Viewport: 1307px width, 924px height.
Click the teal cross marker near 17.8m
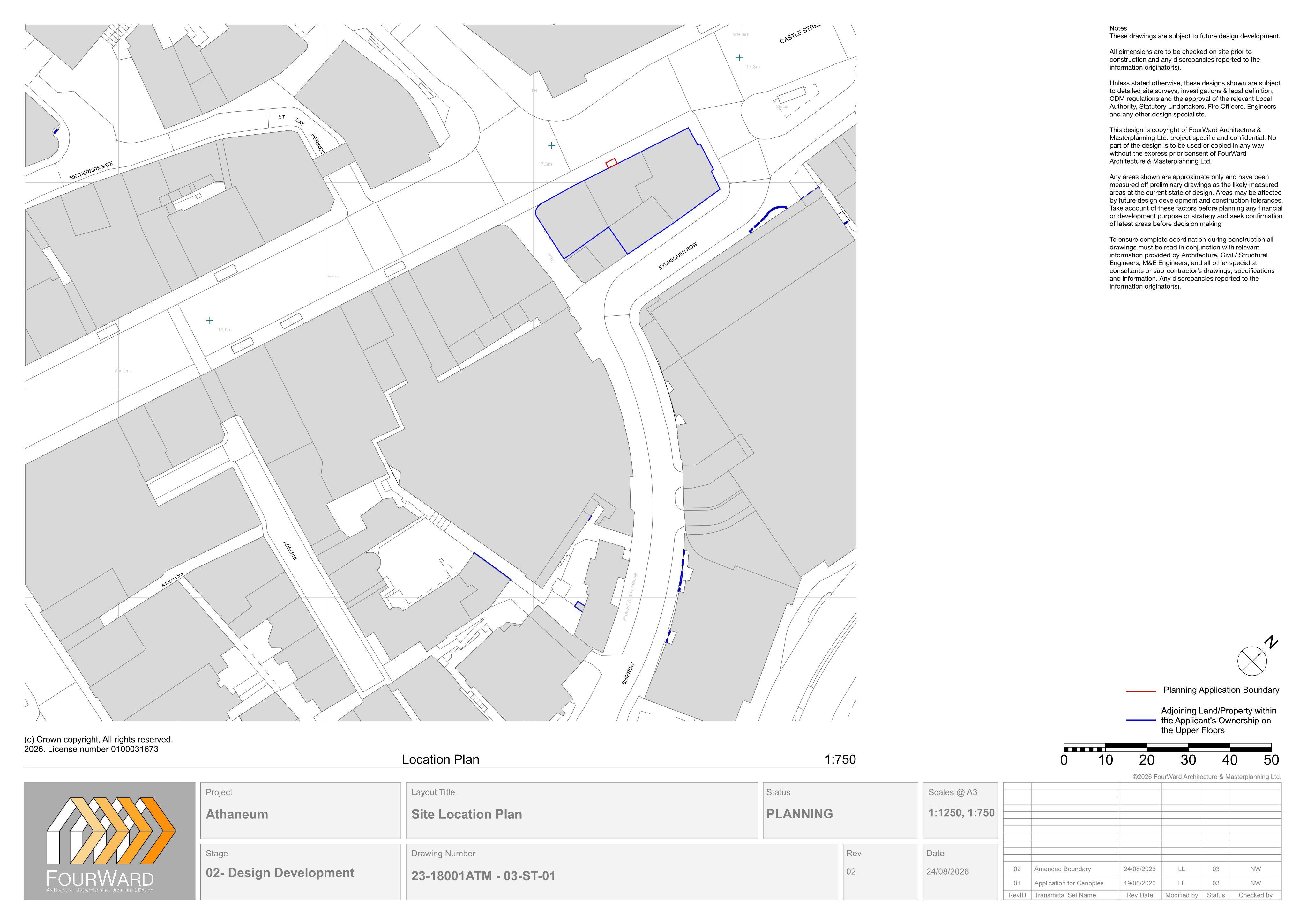click(x=739, y=57)
